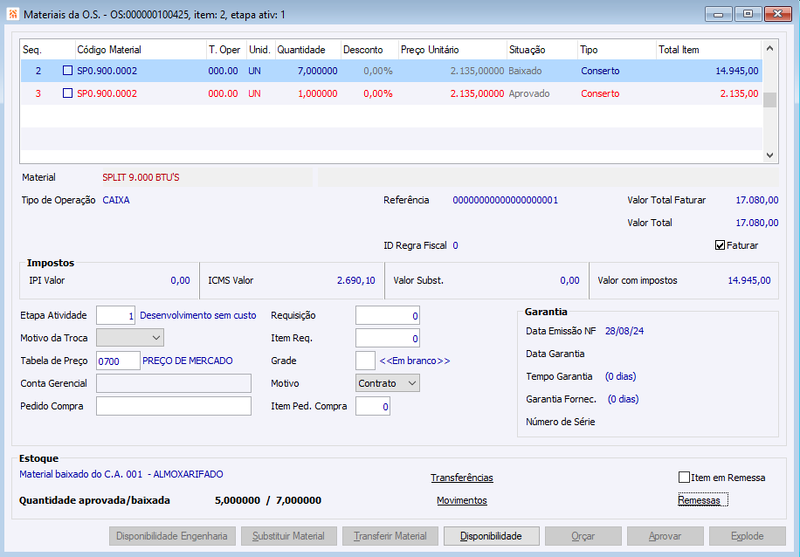Select the row with total 14.945,00
800x557 pixels.
(391, 70)
